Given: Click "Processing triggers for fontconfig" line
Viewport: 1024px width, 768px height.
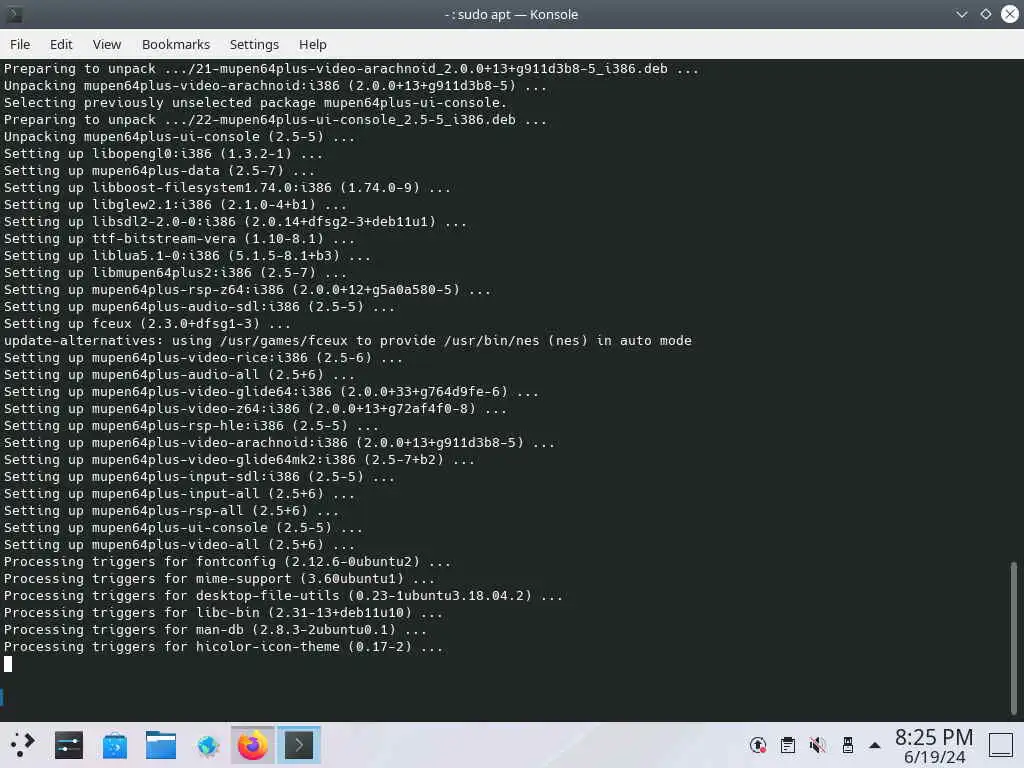Looking at the screenshot, I should point(227,562).
